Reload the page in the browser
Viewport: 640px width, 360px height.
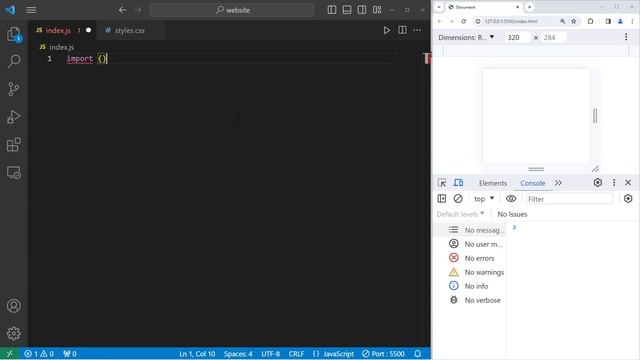coord(464,21)
